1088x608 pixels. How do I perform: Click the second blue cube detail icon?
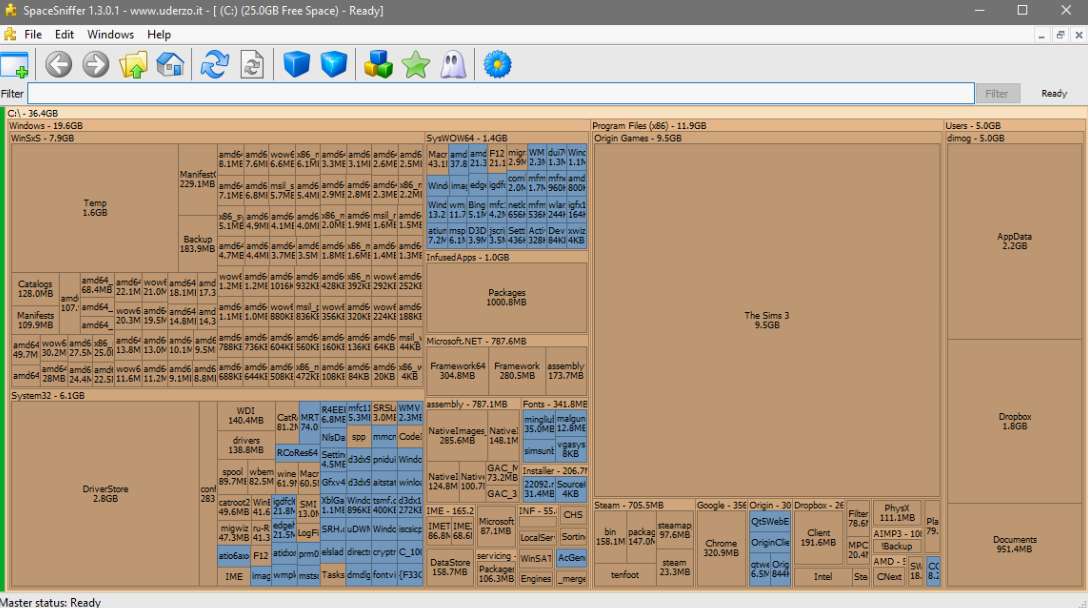click(334, 65)
